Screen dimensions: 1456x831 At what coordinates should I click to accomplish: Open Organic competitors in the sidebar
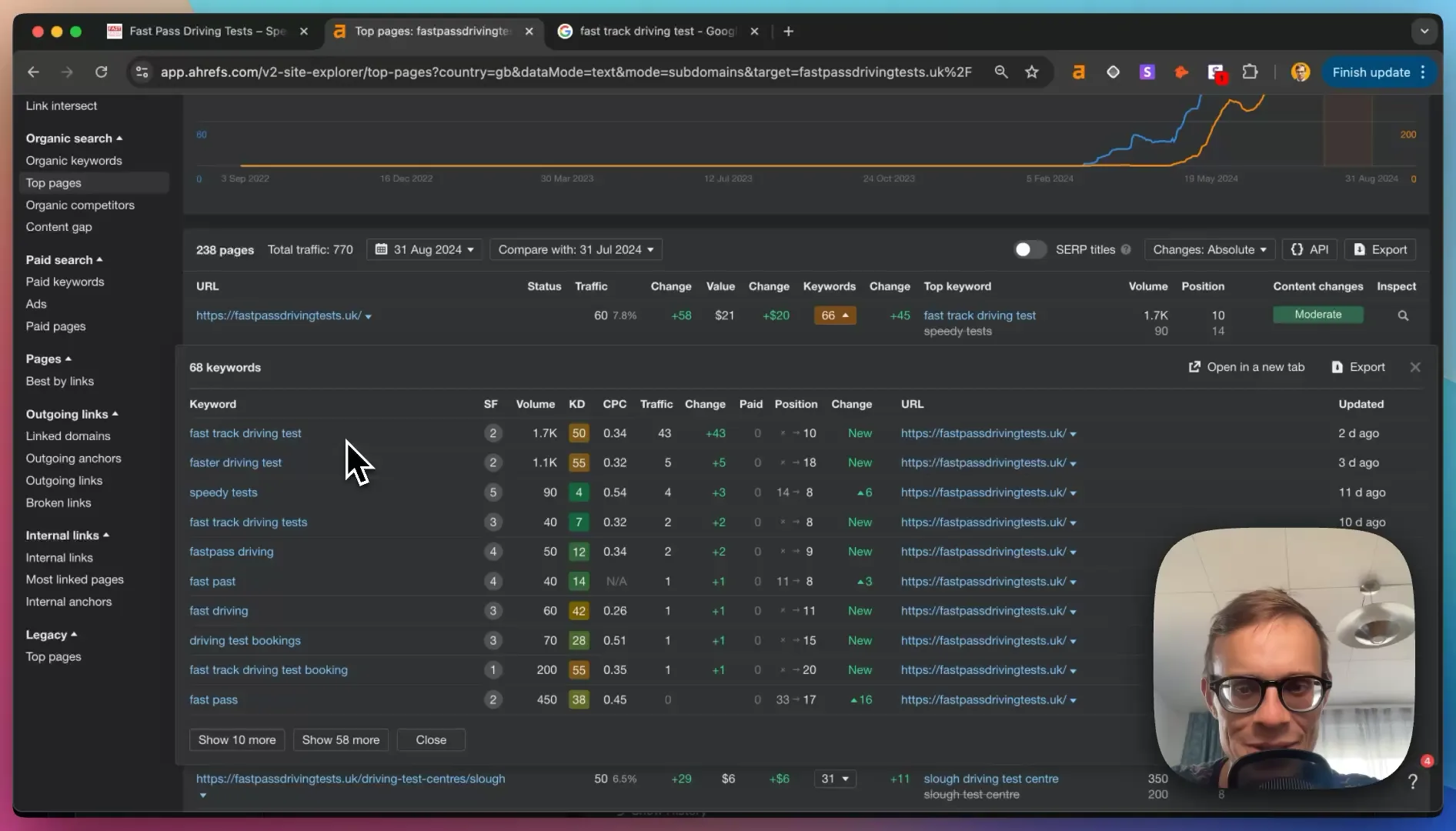click(80, 205)
